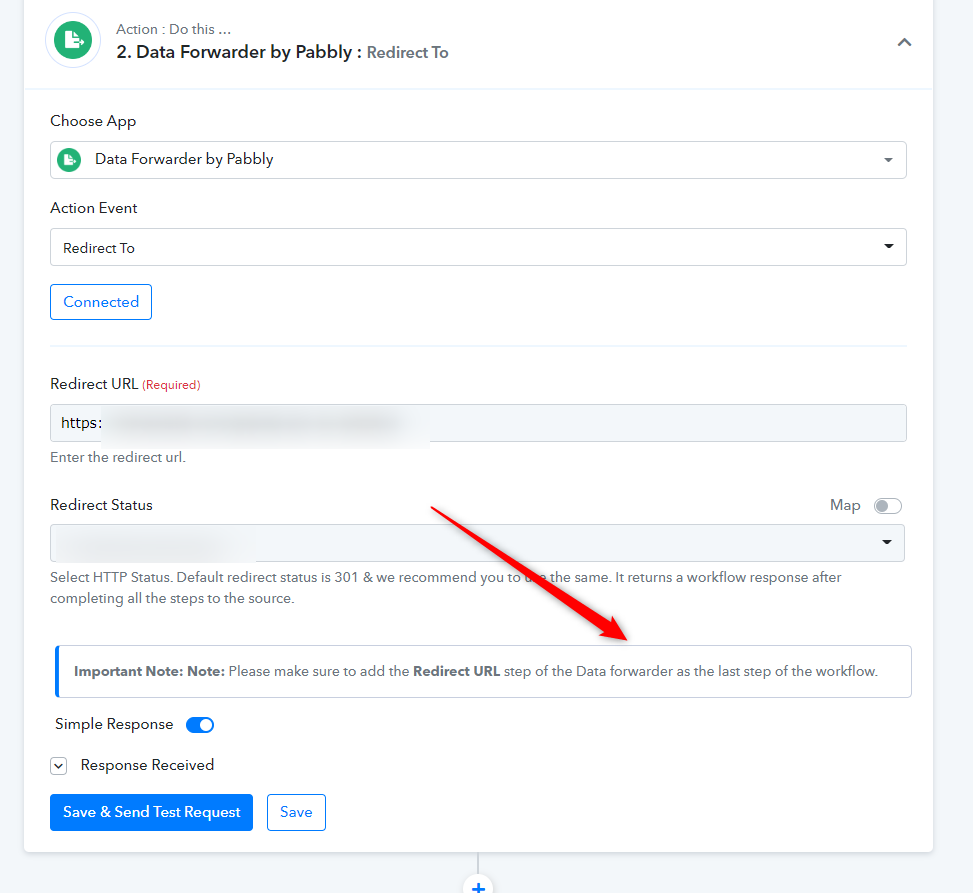
Task: Click the Data Forwarder step icon in header
Action: (73, 40)
